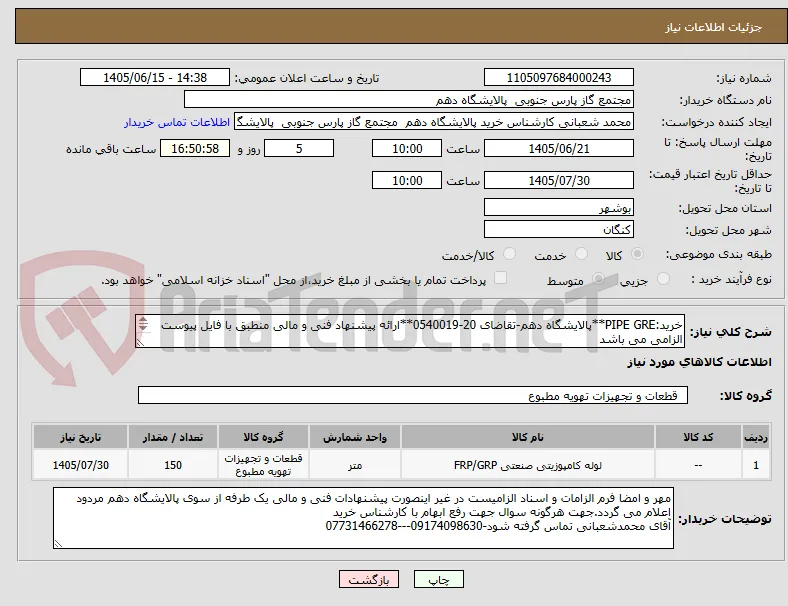Click the کنگان delivery city field

pos(558,229)
